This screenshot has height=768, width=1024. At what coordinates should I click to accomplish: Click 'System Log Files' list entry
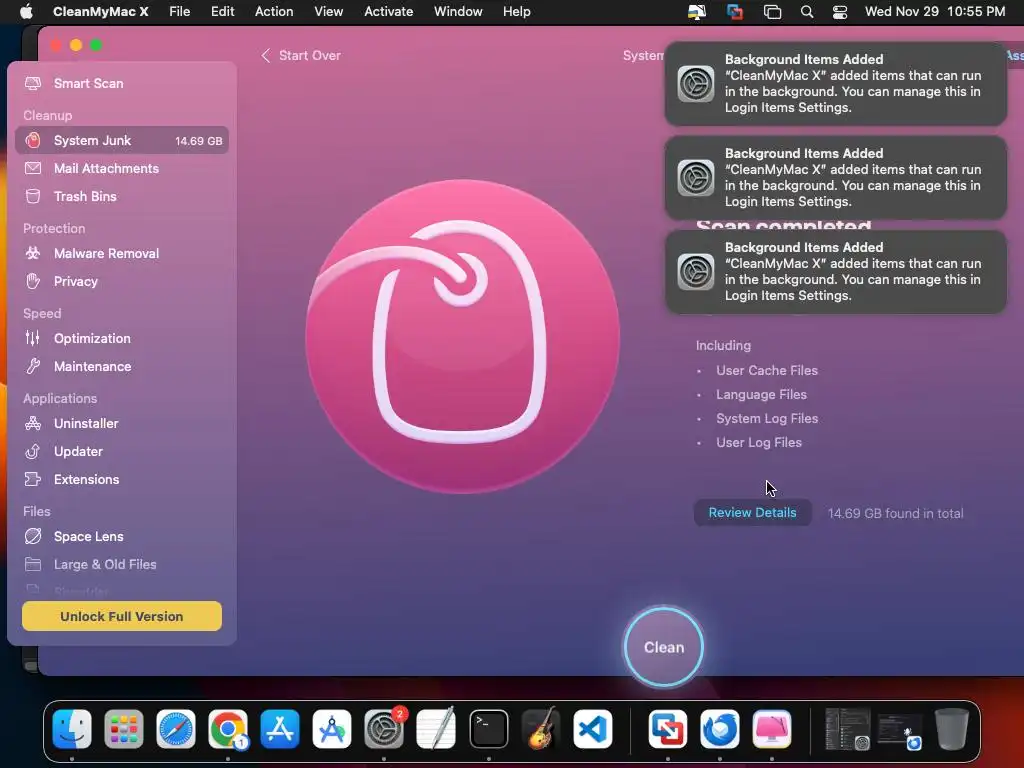coord(767,419)
